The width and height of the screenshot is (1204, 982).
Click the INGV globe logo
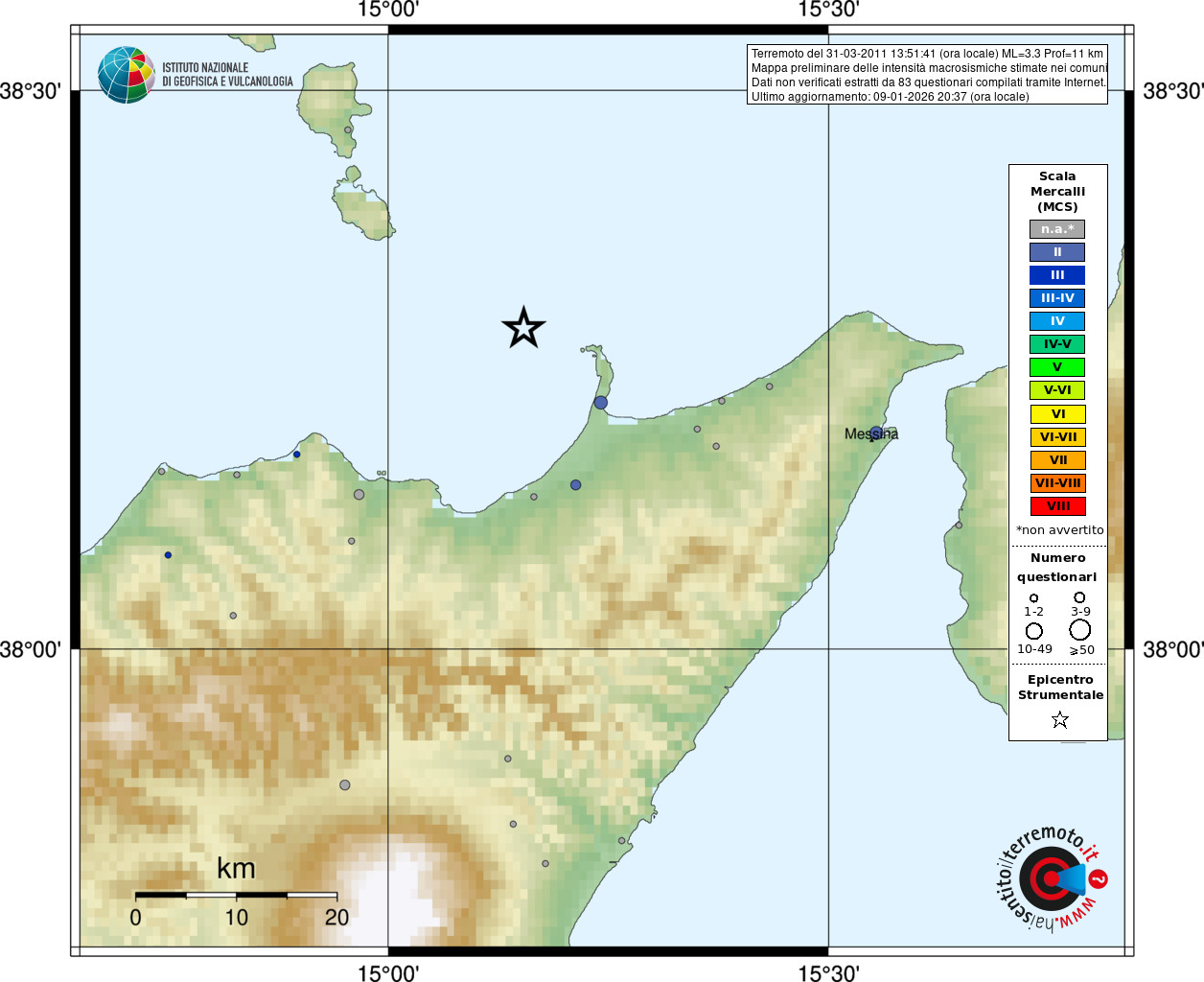(x=127, y=75)
